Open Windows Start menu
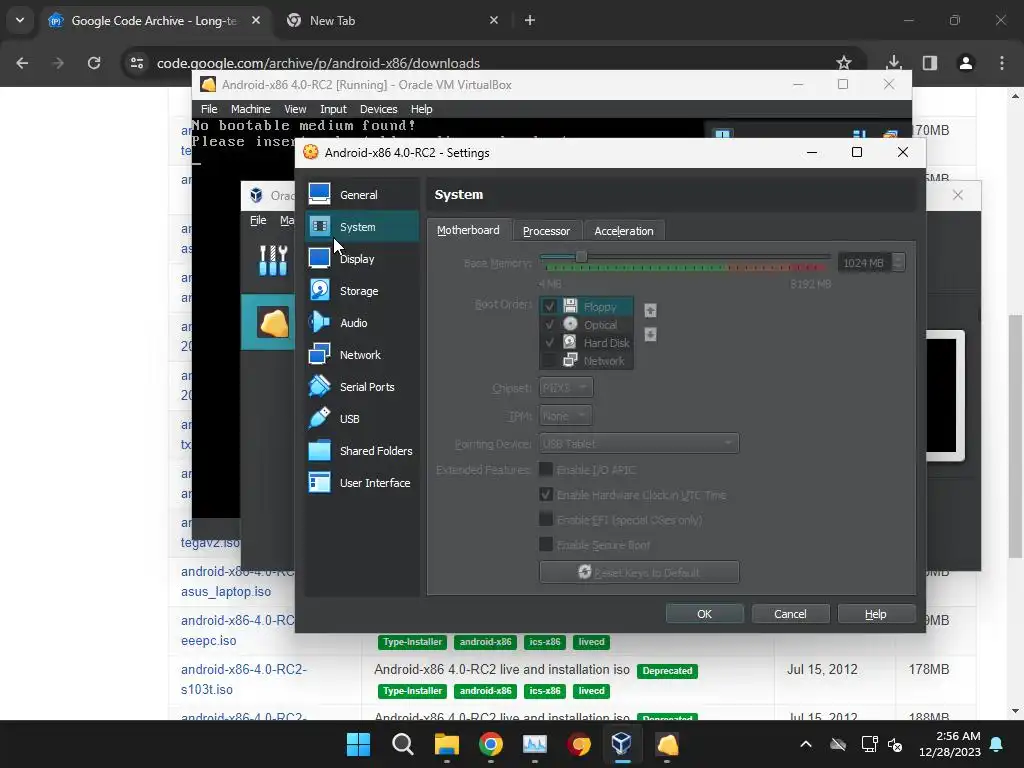1024x768 pixels. 358,744
